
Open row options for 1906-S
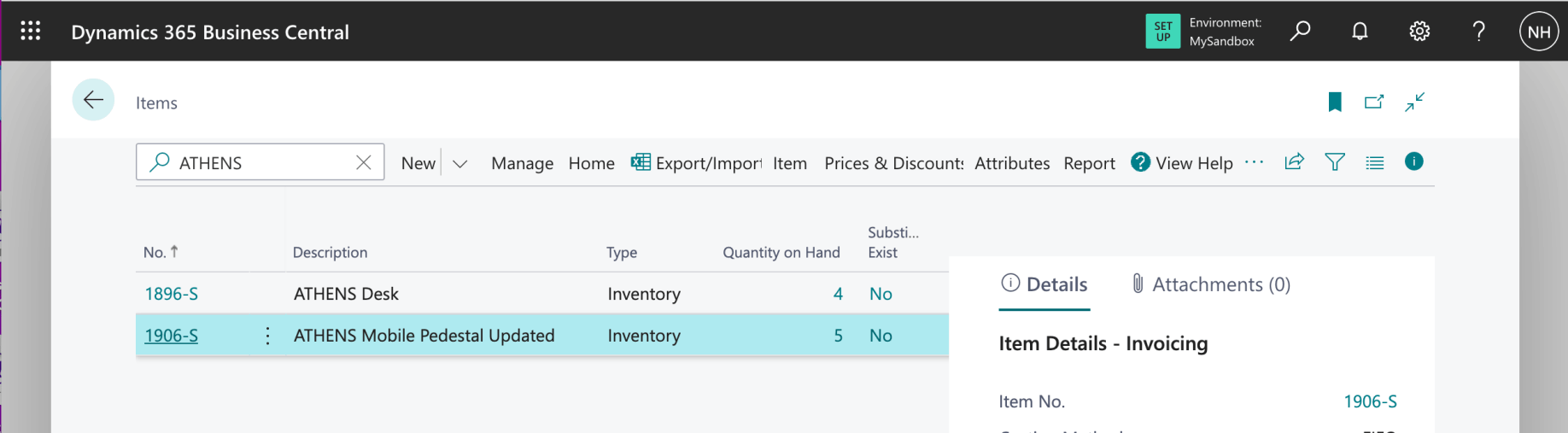tap(267, 336)
